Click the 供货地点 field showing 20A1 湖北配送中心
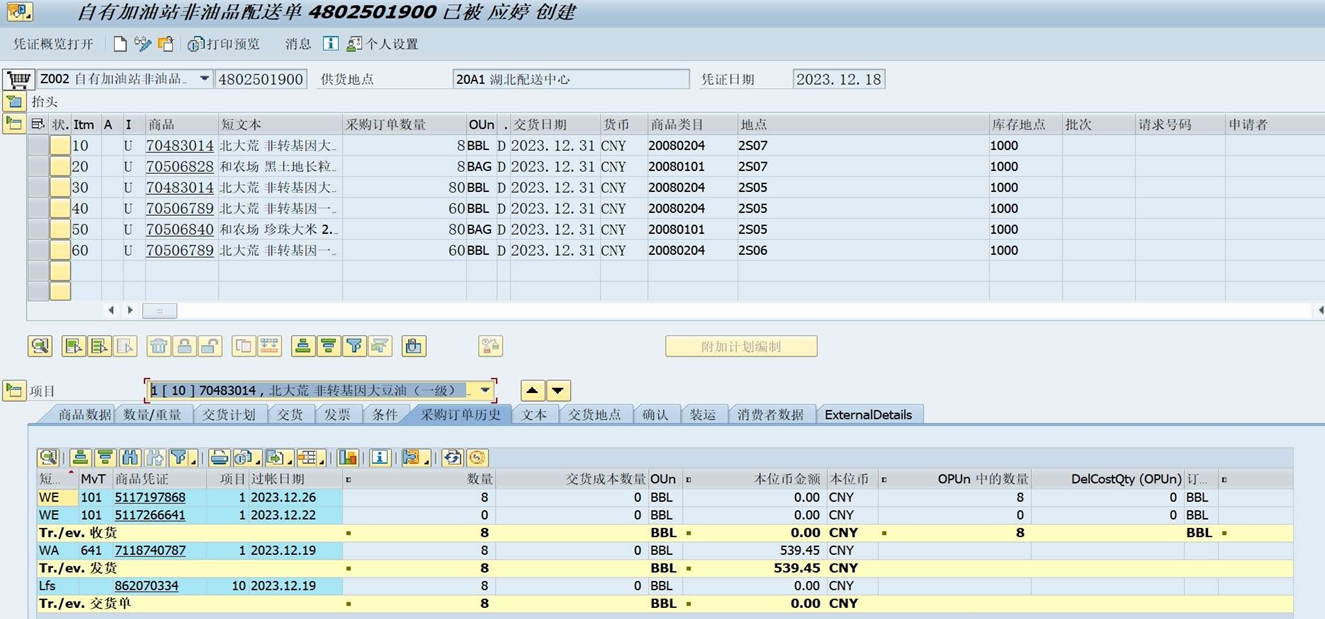The height and width of the screenshot is (619, 1325). pyautogui.click(x=570, y=79)
